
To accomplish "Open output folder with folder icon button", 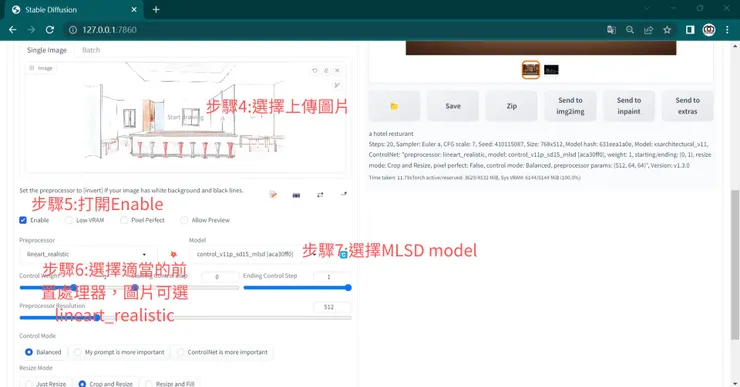I will (394, 106).
